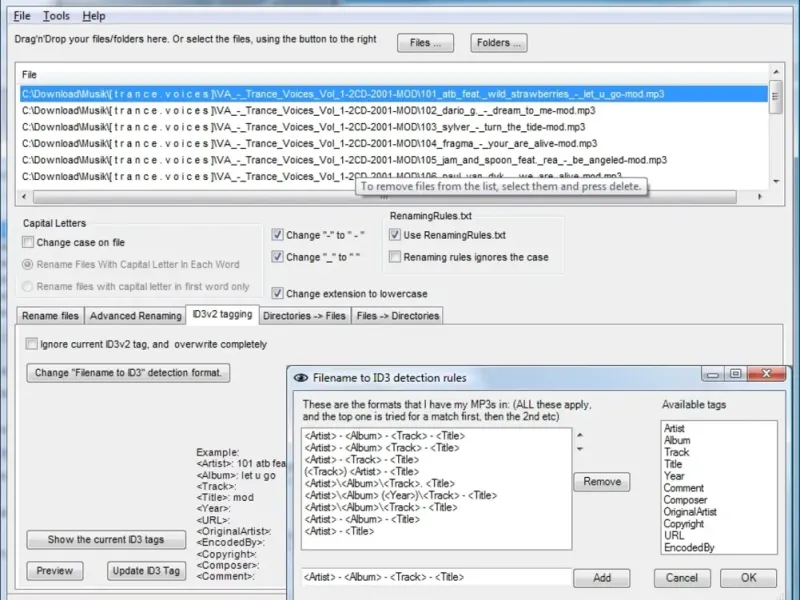
Task: Select the 101_atb_feat file row
Action: coord(394,94)
